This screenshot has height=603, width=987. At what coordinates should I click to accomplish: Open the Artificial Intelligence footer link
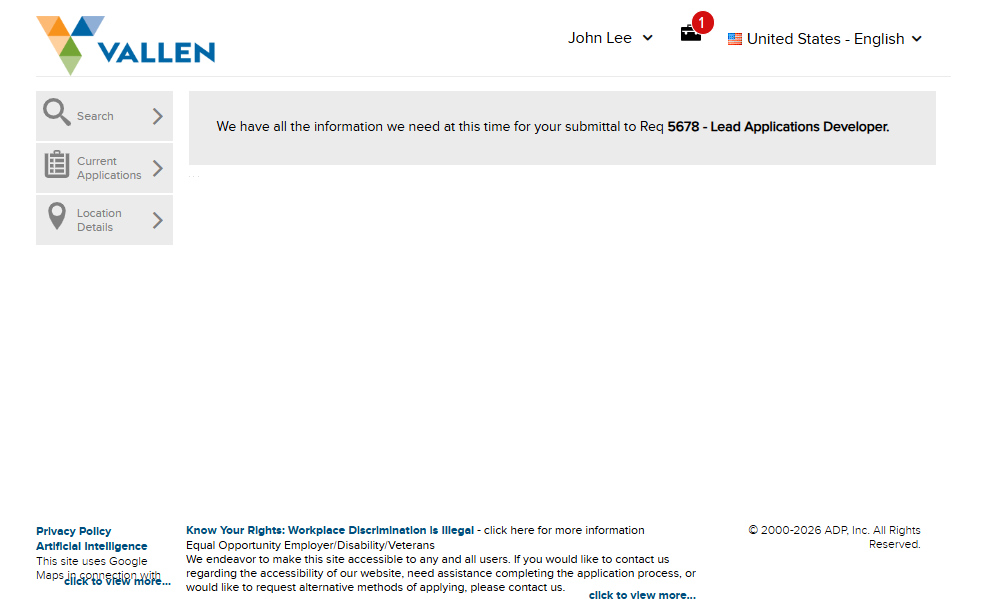[x=91, y=546]
